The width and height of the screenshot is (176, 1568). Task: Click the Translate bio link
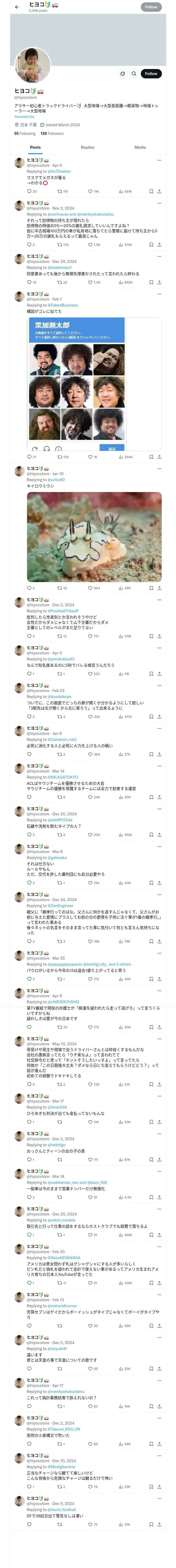point(24,116)
